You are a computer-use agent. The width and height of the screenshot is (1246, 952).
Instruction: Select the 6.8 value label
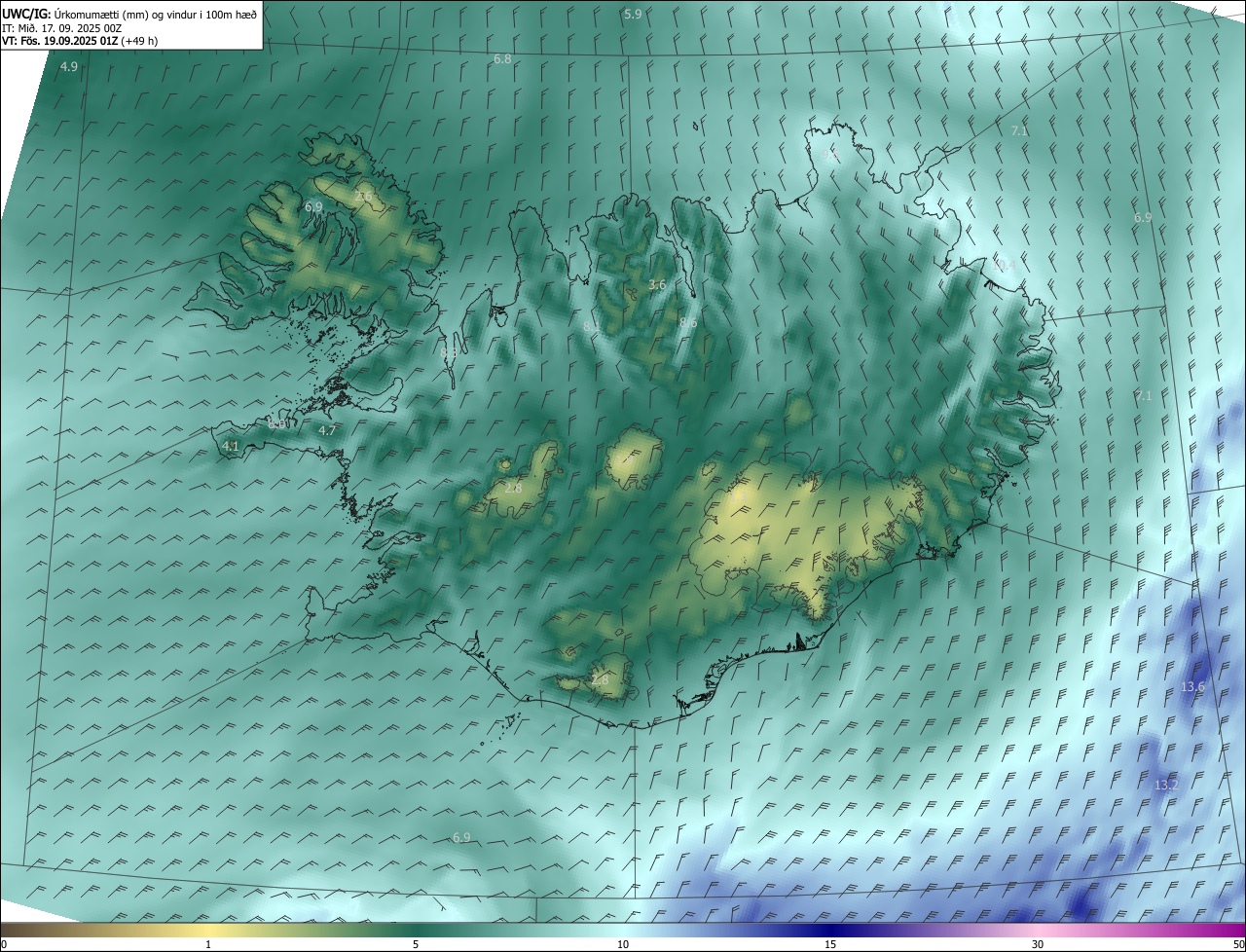coord(502,59)
